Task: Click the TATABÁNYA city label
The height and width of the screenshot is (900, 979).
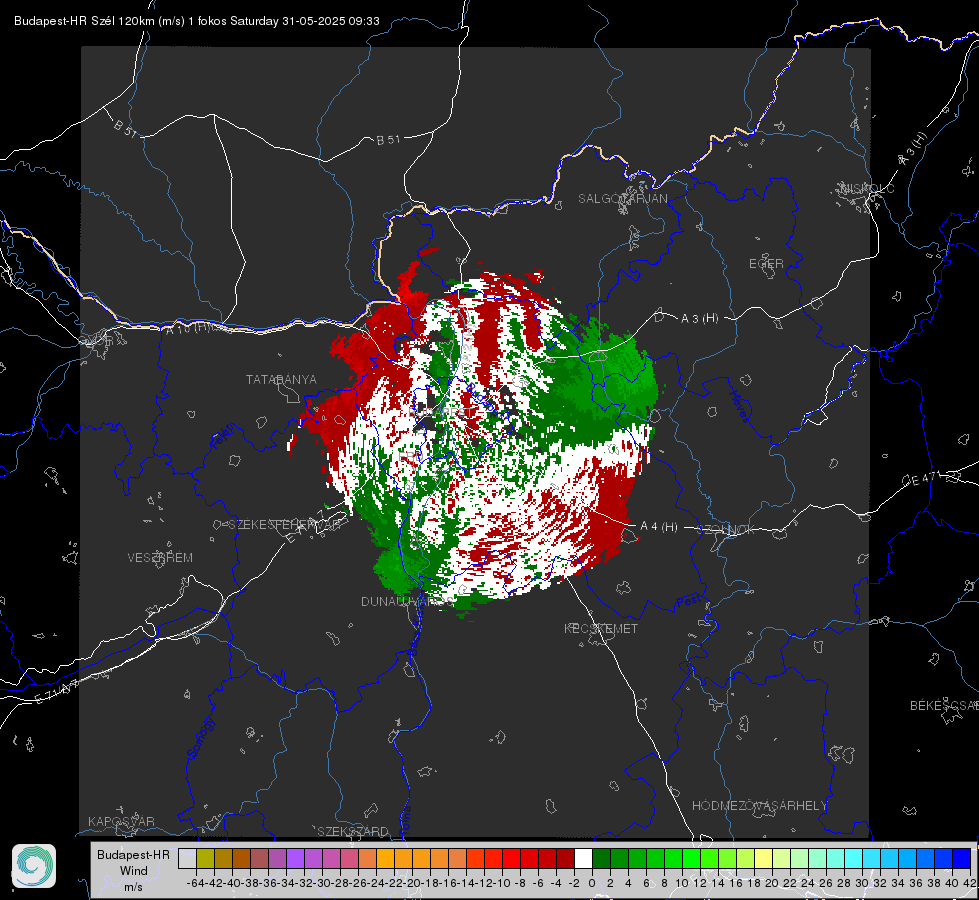Action: tap(281, 379)
